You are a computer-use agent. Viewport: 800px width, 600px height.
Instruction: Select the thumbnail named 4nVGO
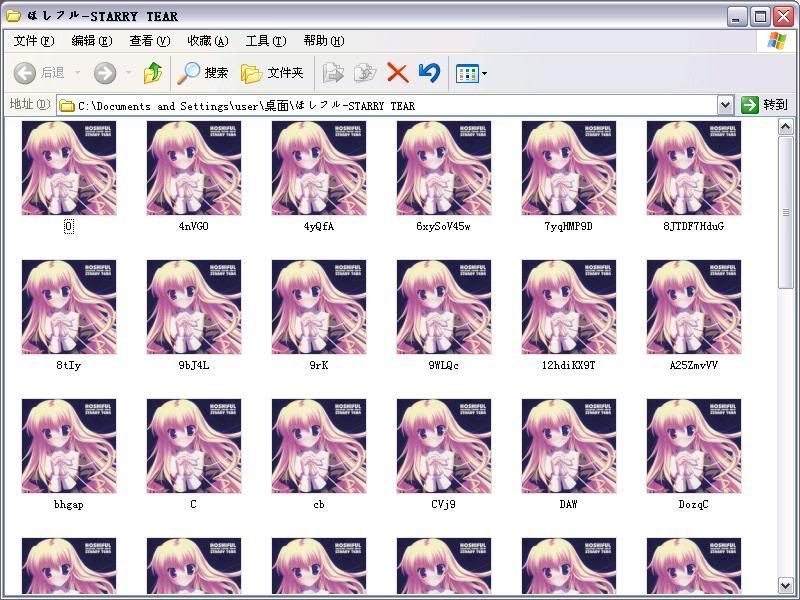[x=194, y=168]
